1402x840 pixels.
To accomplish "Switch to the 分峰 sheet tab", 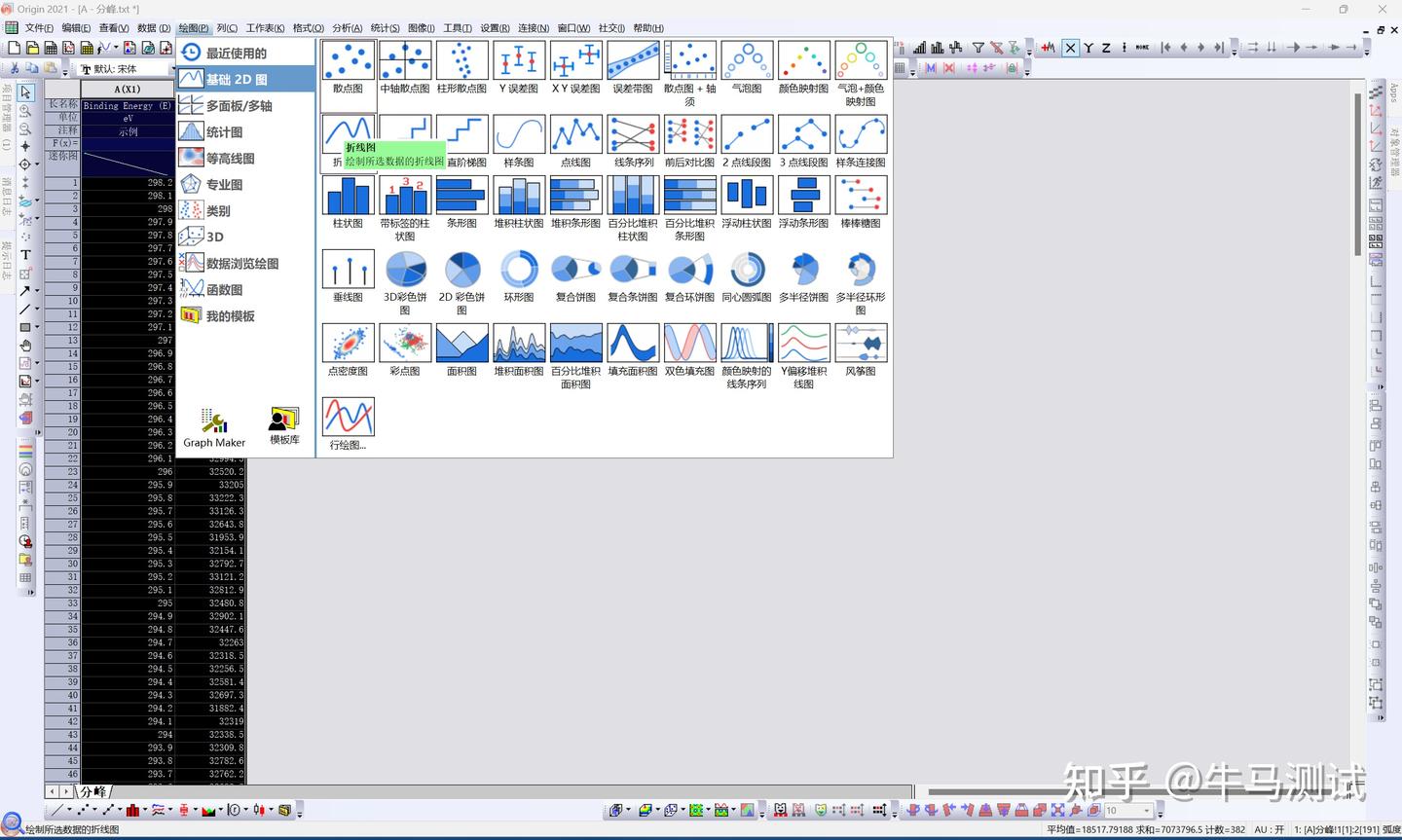I will click(x=93, y=792).
